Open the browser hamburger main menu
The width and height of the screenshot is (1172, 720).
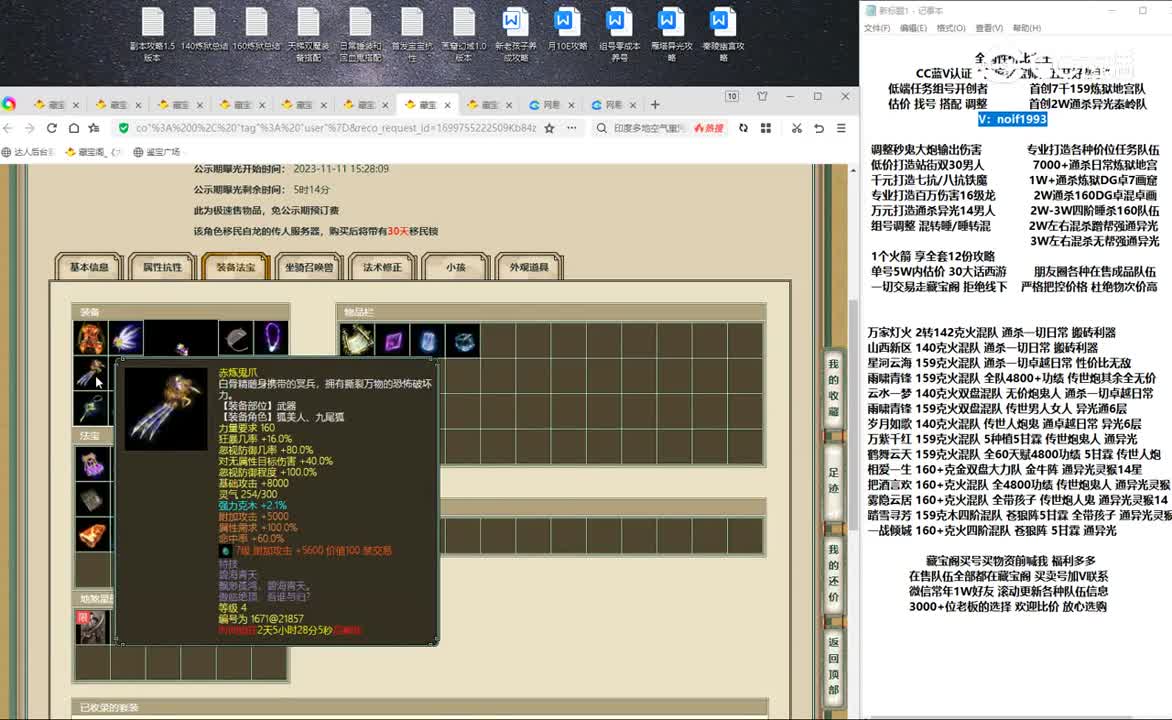[841, 129]
